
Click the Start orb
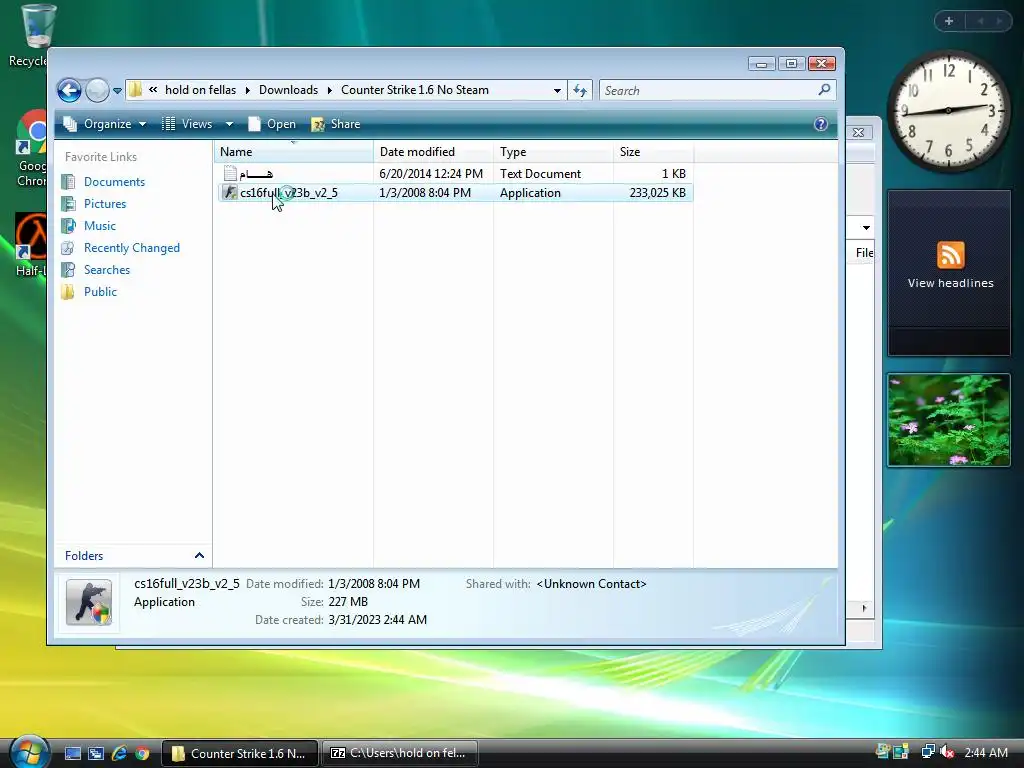point(29,752)
